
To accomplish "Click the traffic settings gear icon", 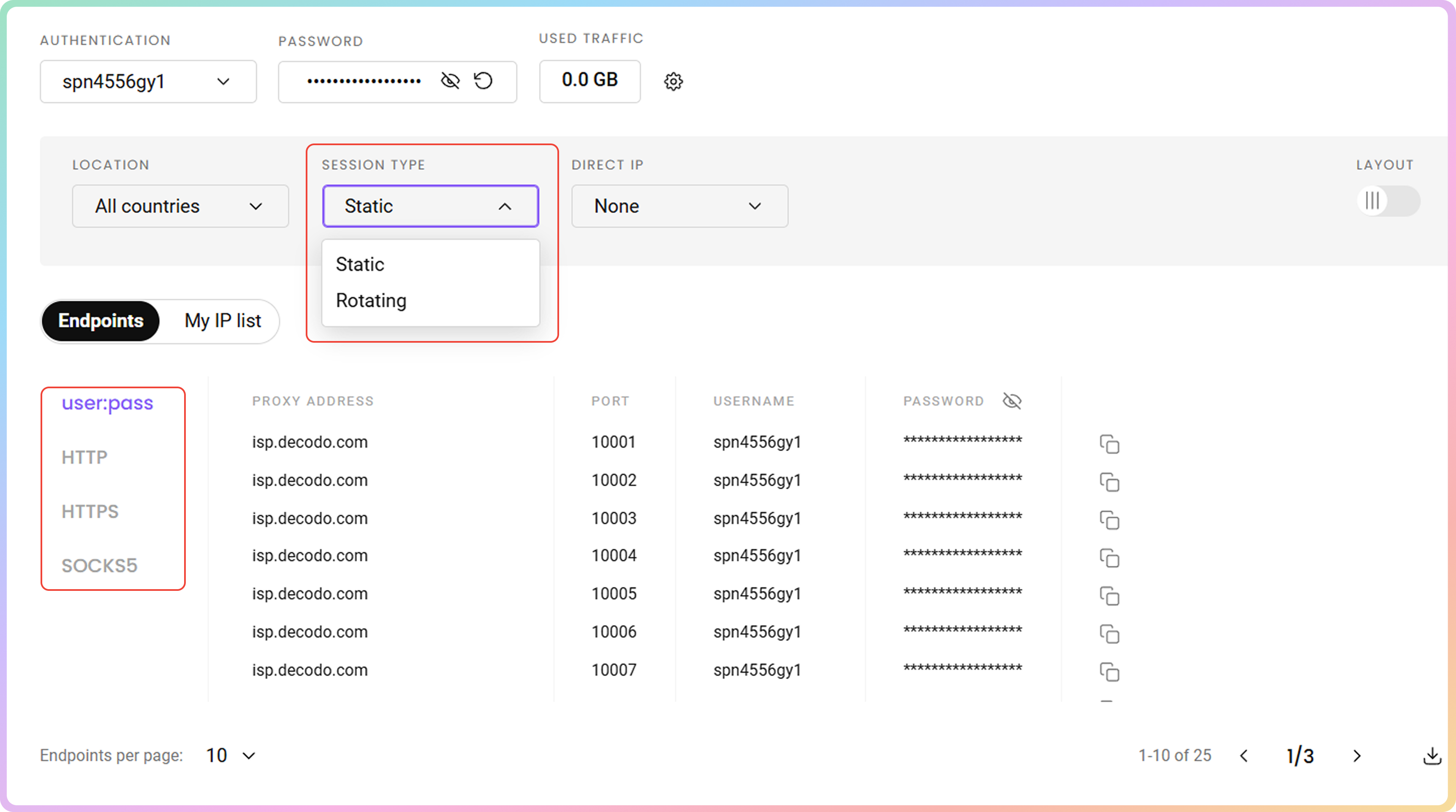I will 673,81.
